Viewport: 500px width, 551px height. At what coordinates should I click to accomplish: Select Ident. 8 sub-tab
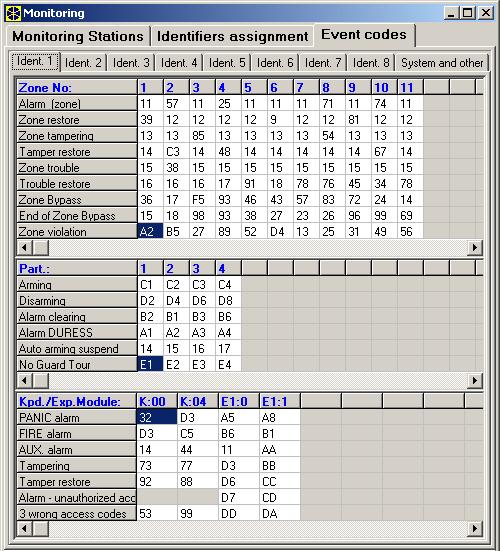[x=371, y=63]
